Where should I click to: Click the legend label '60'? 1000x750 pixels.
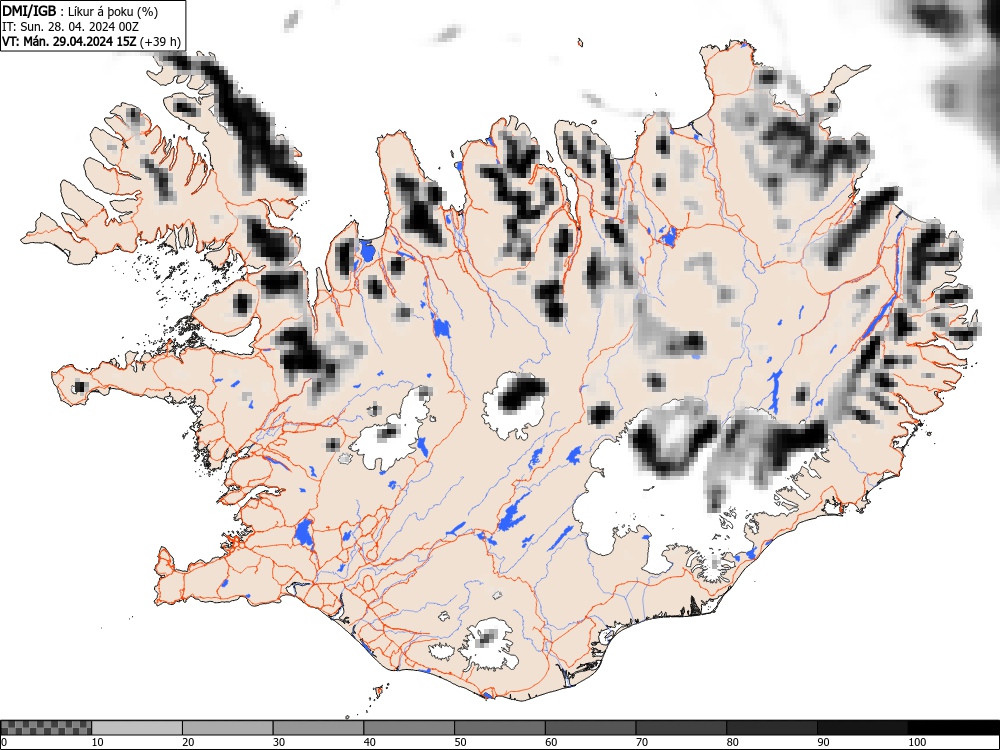coord(551,742)
